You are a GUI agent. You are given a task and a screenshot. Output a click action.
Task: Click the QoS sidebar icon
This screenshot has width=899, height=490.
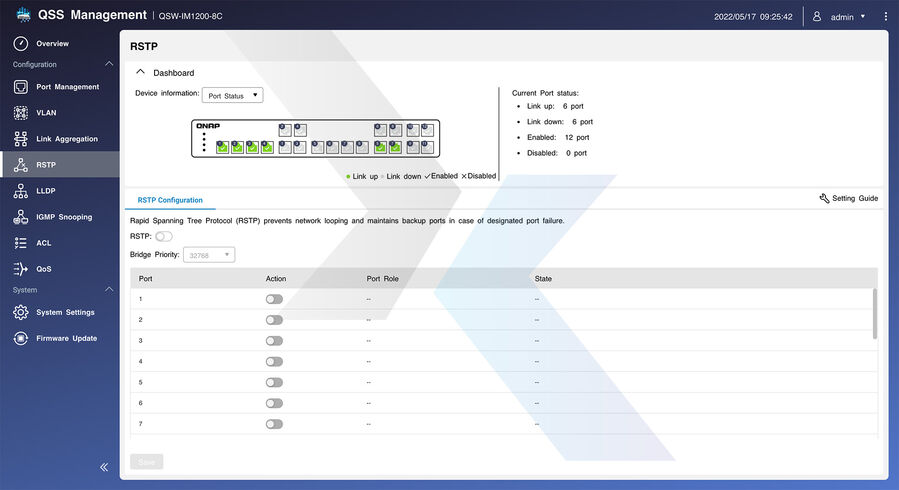pos(20,269)
